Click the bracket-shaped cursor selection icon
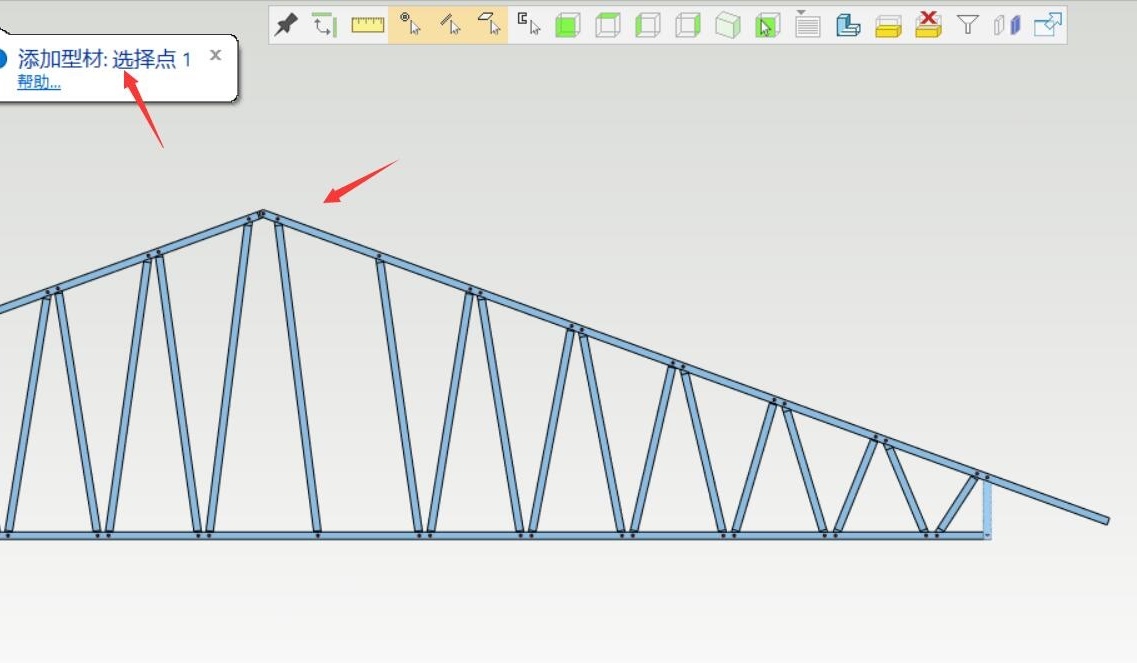Viewport: 1137px width, 663px height. pyautogui.click(x=529, y=25)
